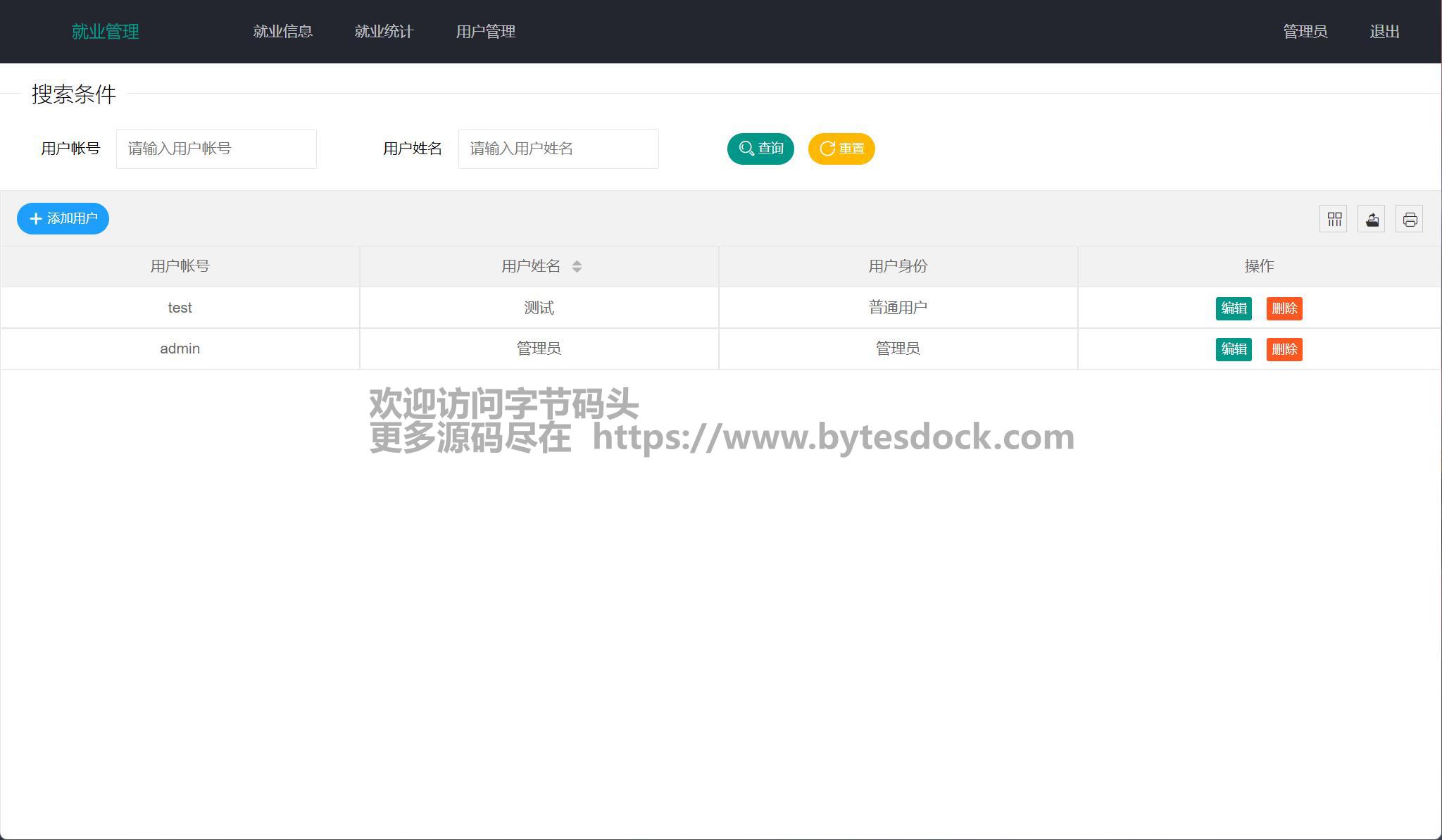Edit the test user row
The image size is (1442, 840).
(x=1233, y=308)
